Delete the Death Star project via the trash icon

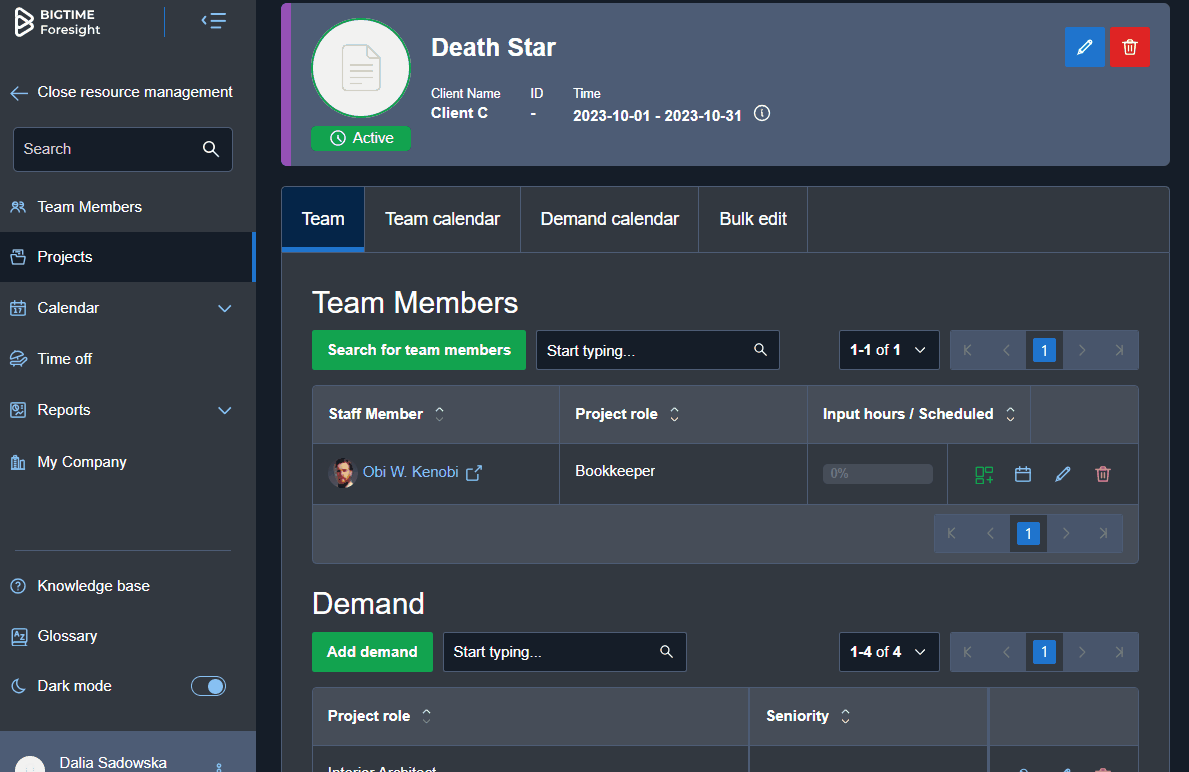[x=1129, y=47]
